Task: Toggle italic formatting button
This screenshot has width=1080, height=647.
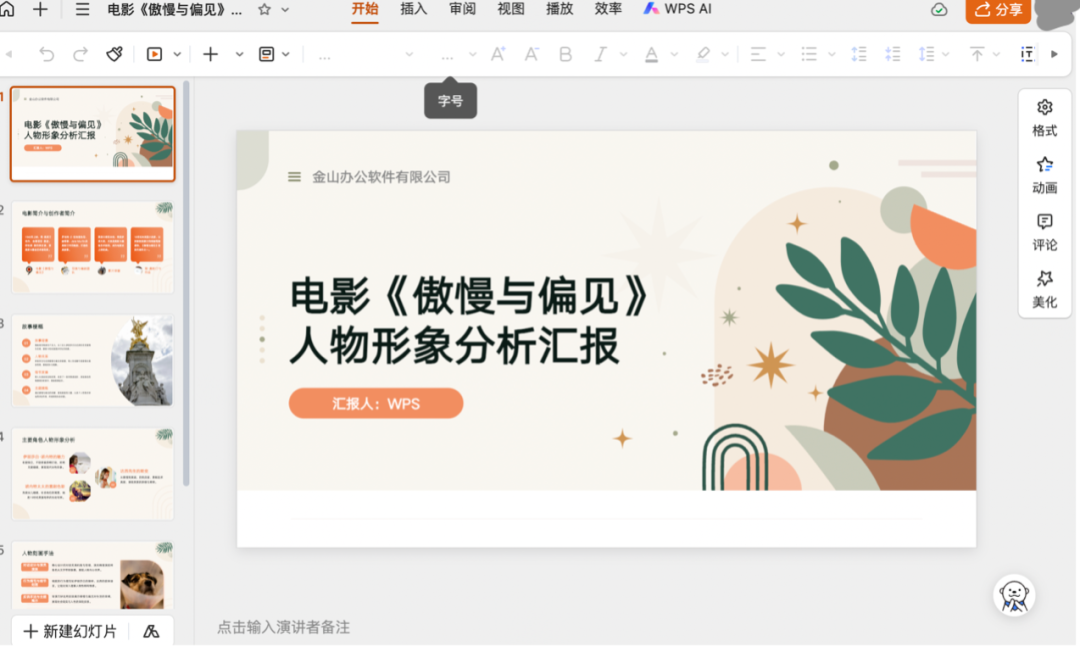Action: (x=600, y=54)
